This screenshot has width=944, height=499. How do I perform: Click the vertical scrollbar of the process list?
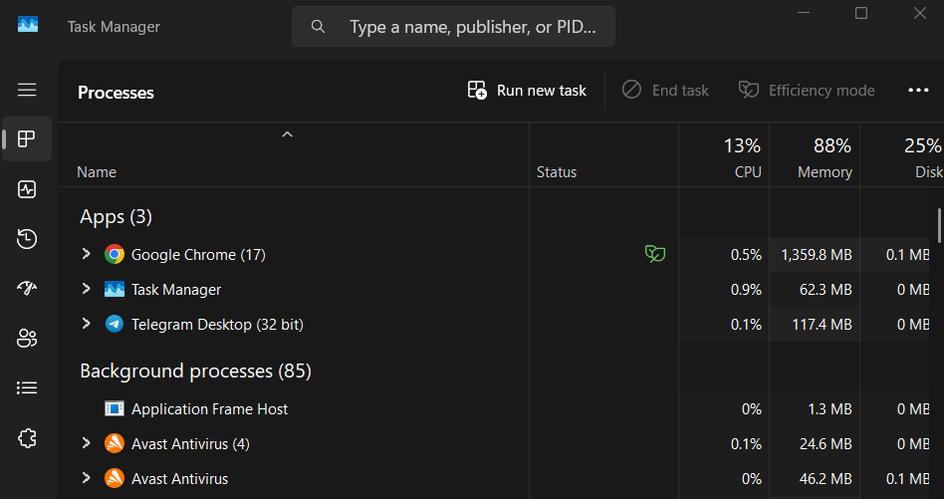[x=939, y=225]
